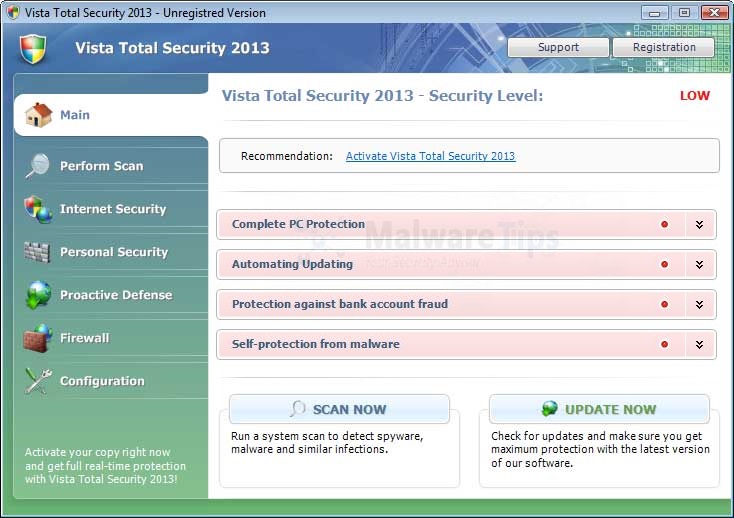Expand the Automating Updating section
This screenshot has height=518, width=734.
(700, 264)
